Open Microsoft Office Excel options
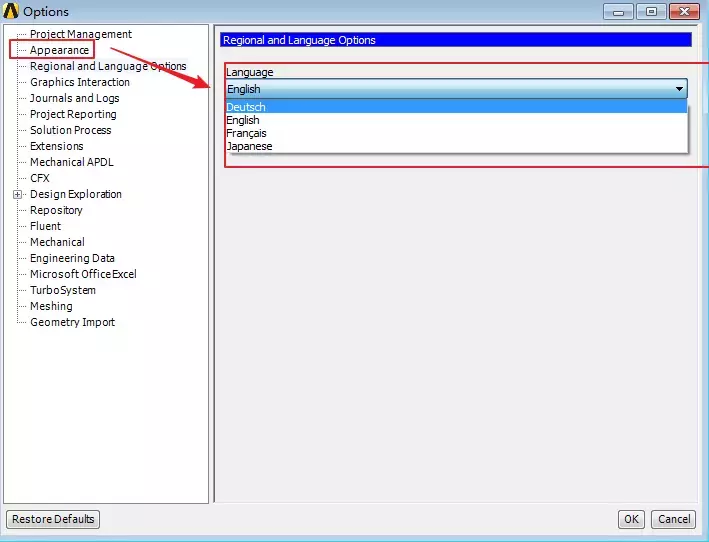The height and width of the screenshot is (542, 709). click(x=83, y=274)
